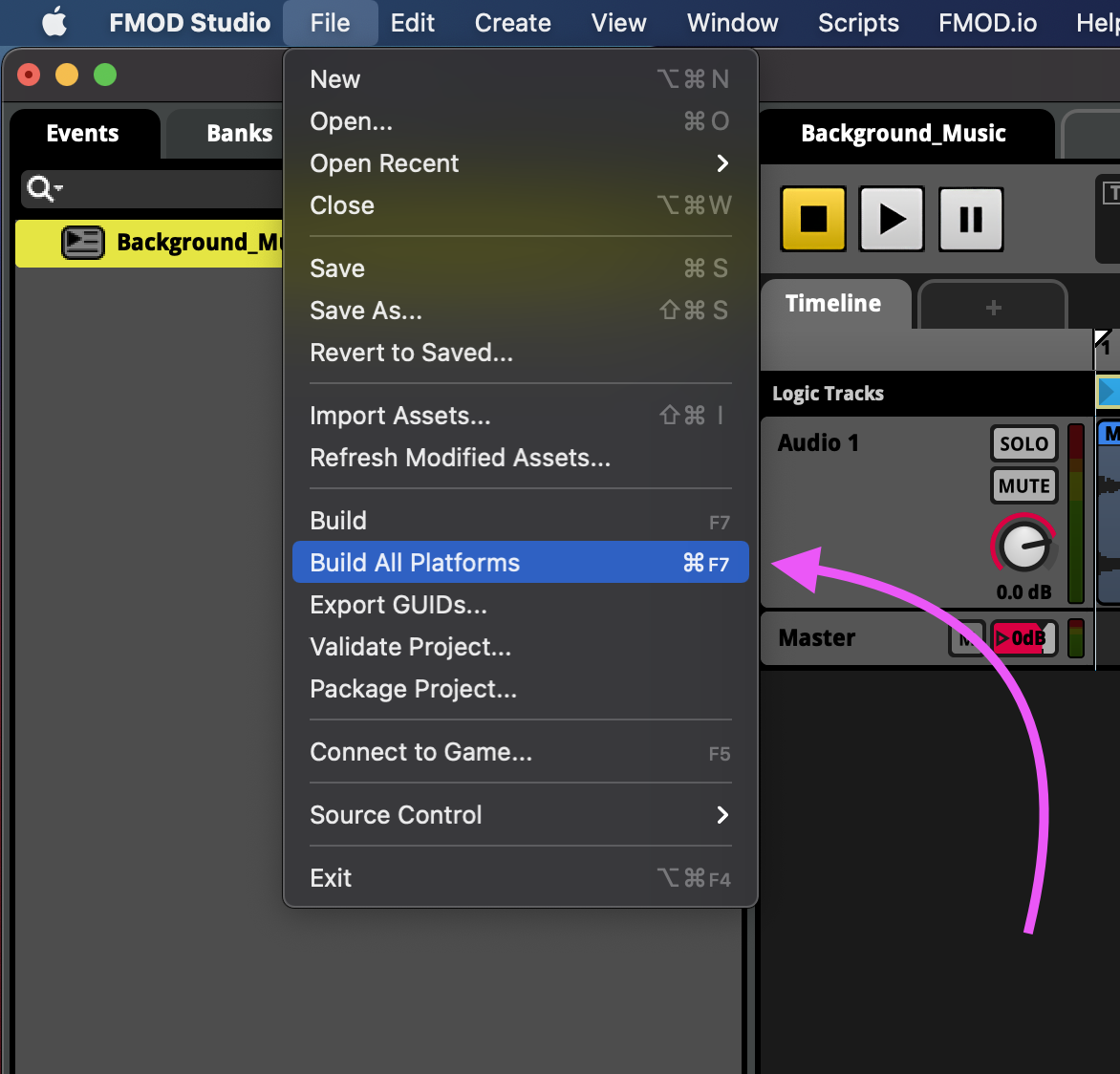1120x1074 pixels.
Task: Open the Apple menu
Action: [x=54, y=22]
